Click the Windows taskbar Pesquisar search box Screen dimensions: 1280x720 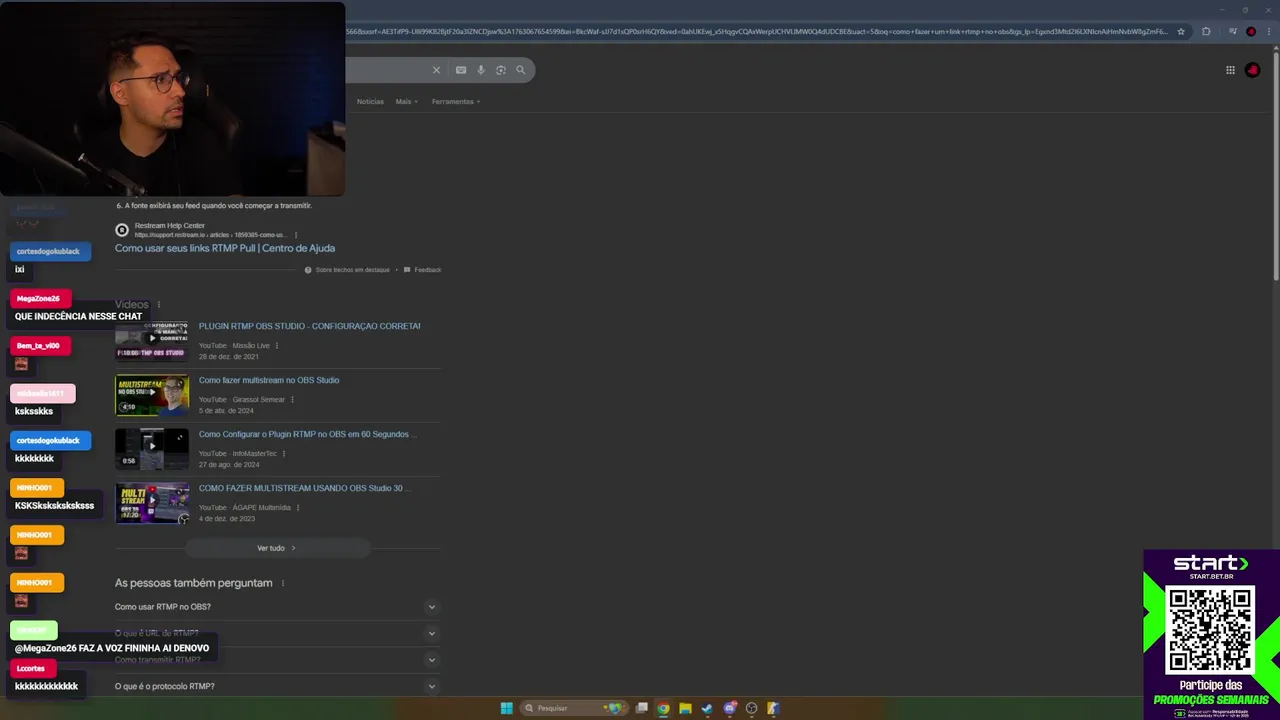pyautogui.click(x=572, y=708)
